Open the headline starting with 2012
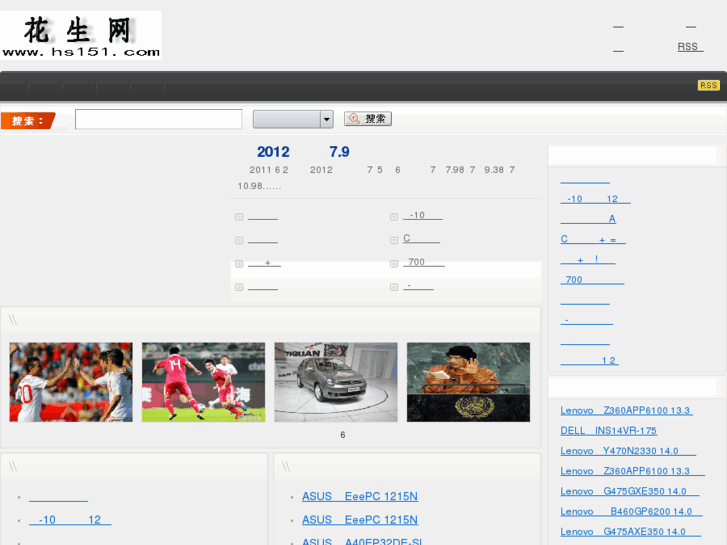727x545 pixels. [x=303, y=152]
